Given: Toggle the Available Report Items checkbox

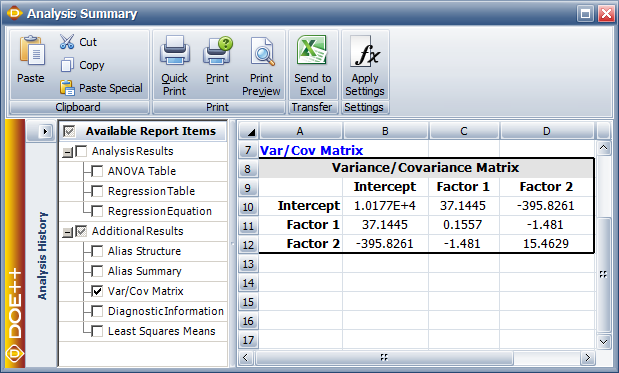Looking at the screenshot, I should tap(69, 131).
